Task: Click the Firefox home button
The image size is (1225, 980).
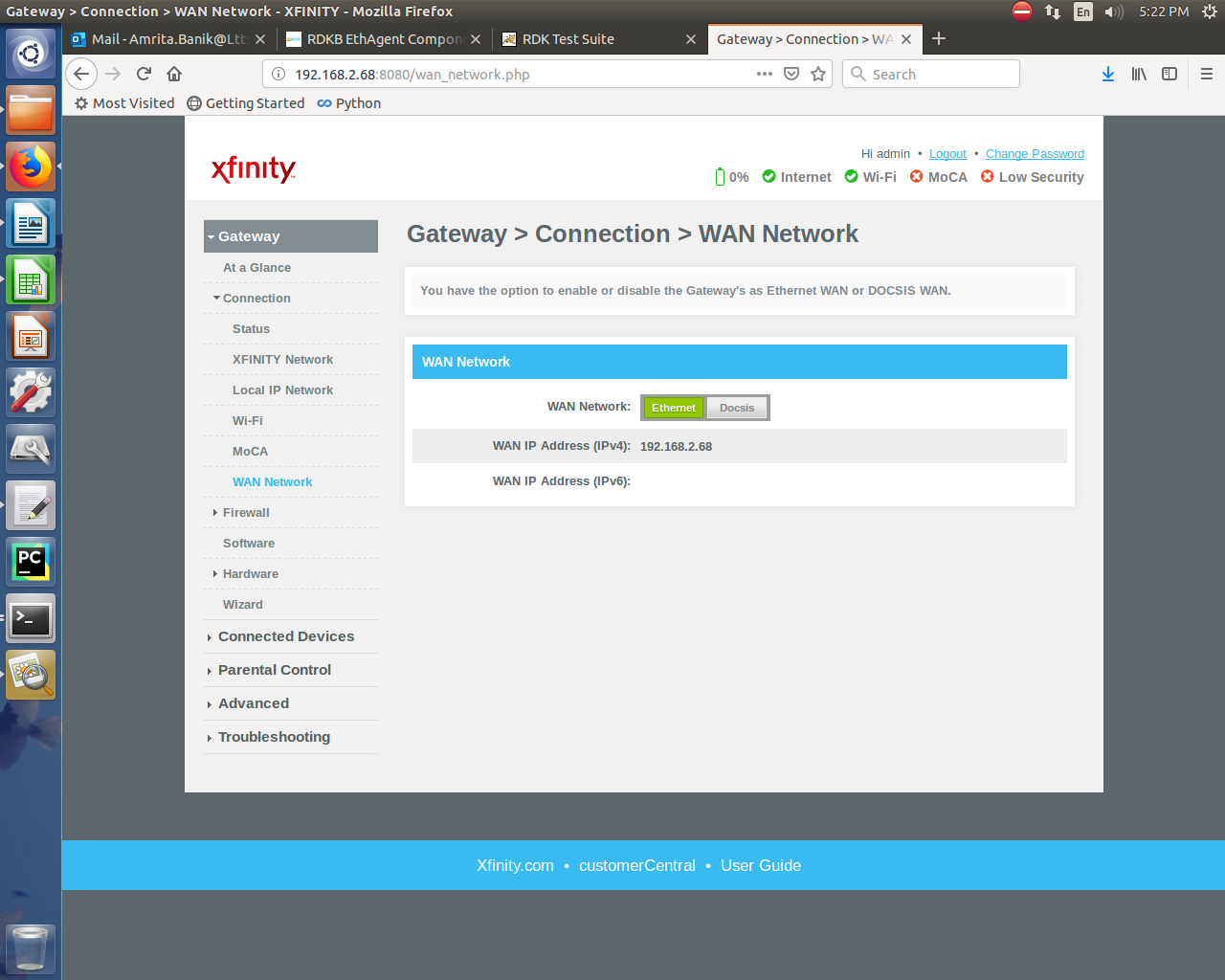Action: pyautogui.click(x=174, y=74)
